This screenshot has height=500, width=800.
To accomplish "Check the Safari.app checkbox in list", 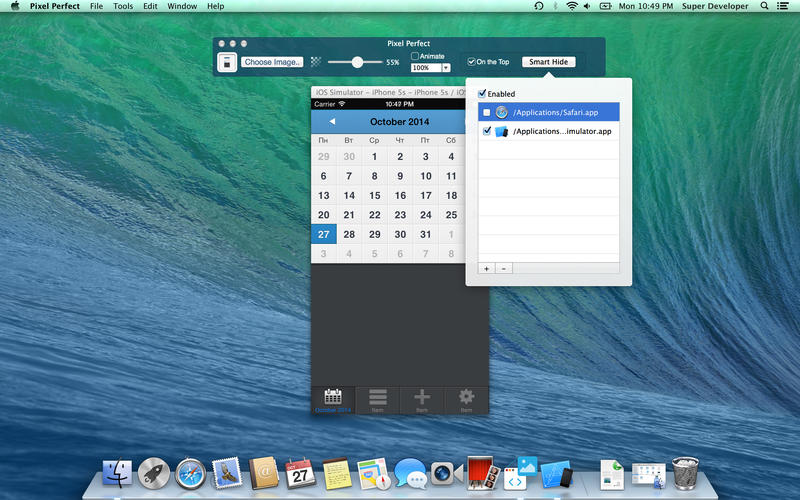I will [486, 112].
